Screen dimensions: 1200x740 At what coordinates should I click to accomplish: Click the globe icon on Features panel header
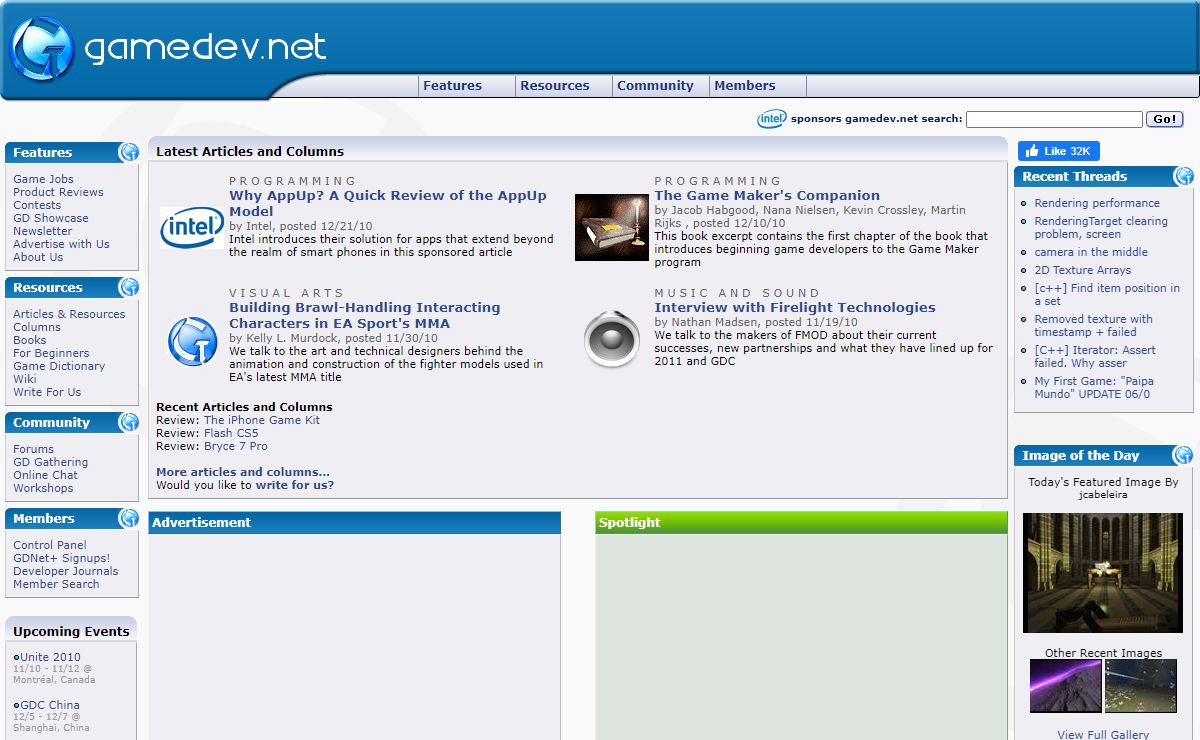coord(129,152)
